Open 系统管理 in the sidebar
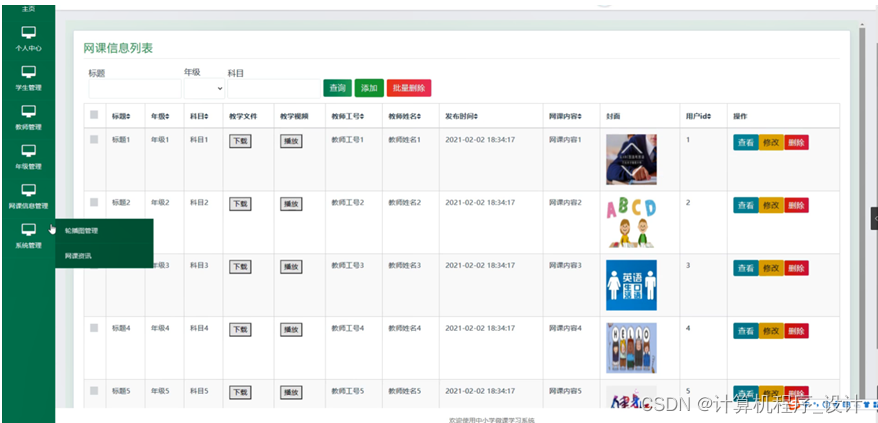The width and height of the screenshot is (878, 423). [x=29, y=236]
